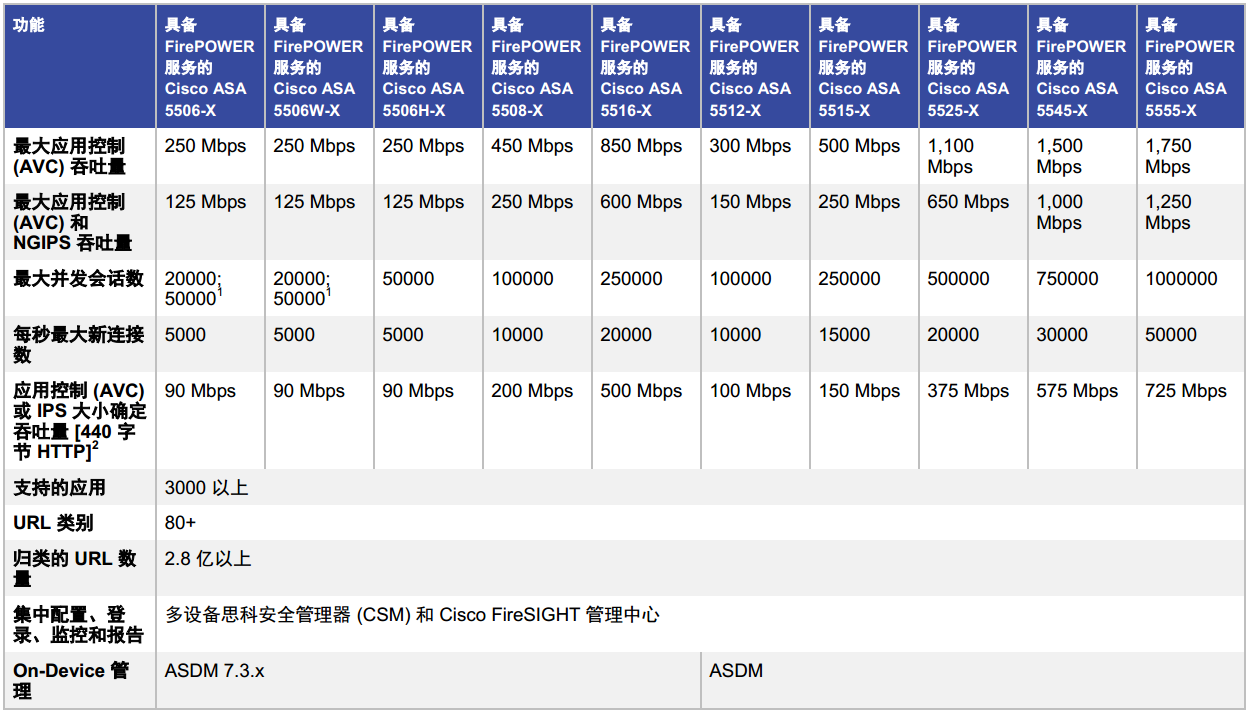Click the 200 Mbps value
Screen dimensions: 1248x712
click(533, 391)
